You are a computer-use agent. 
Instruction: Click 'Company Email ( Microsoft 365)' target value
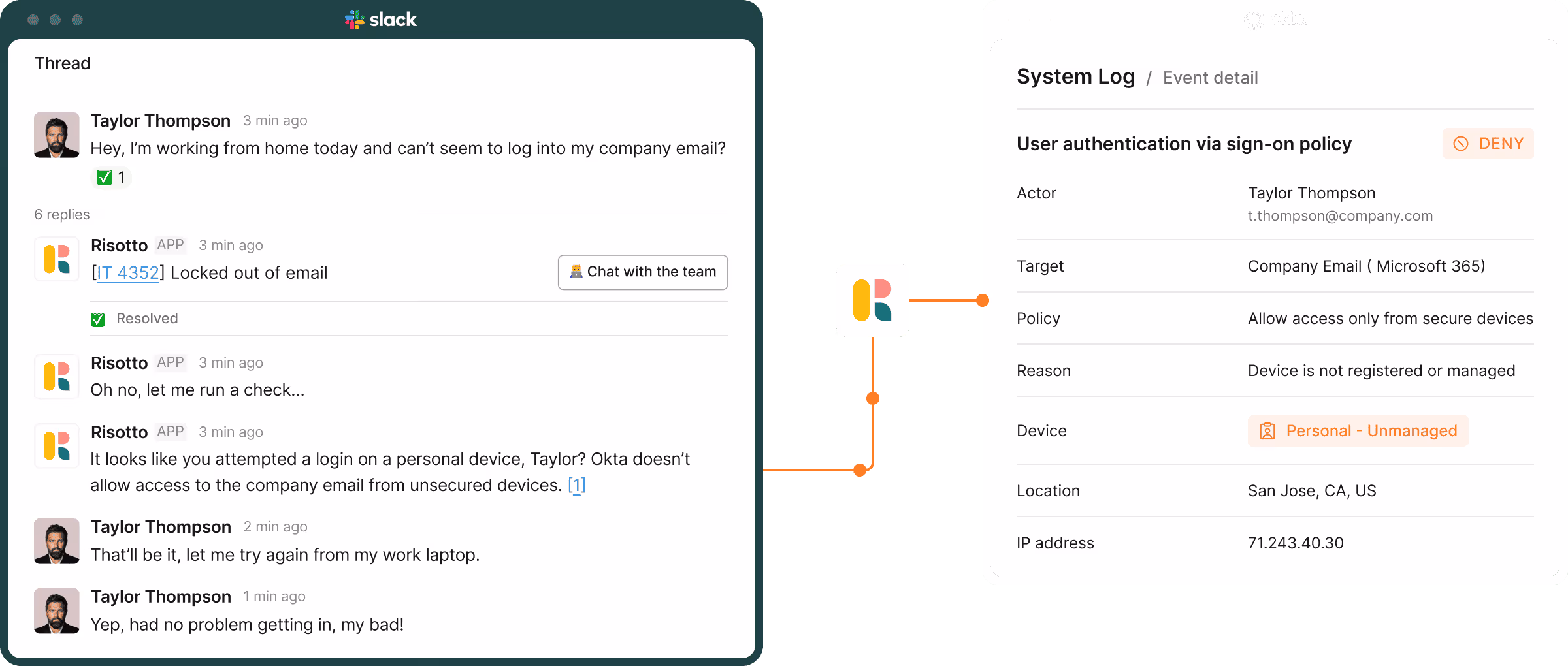1367,266
